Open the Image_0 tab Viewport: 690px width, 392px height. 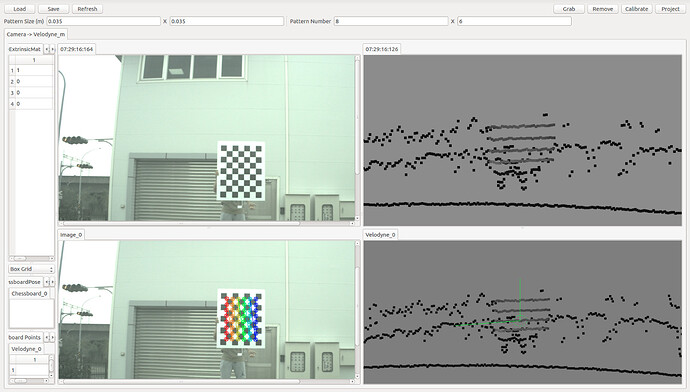pos(71,235)
